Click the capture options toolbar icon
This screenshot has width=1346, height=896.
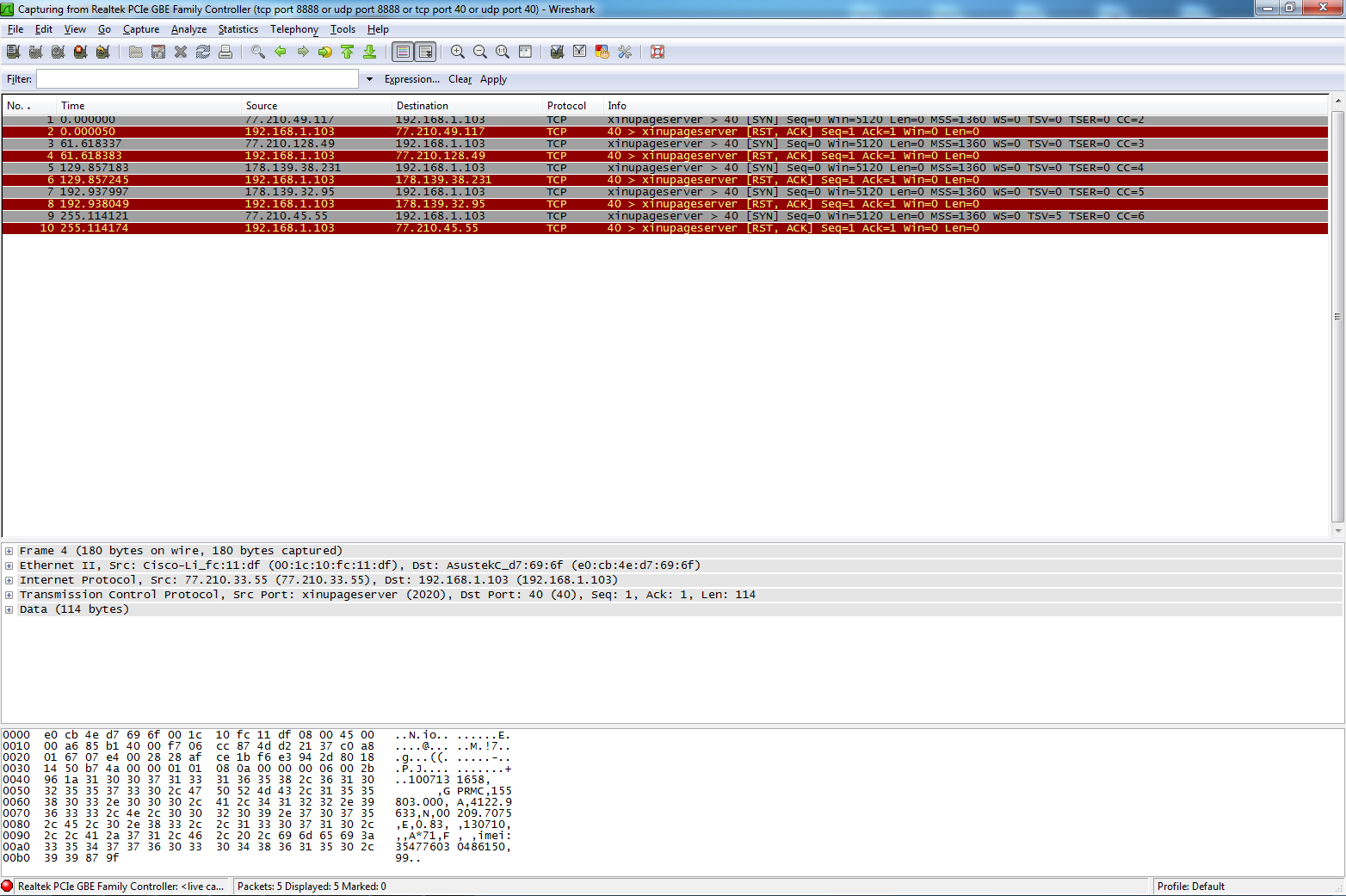[36, 52]
